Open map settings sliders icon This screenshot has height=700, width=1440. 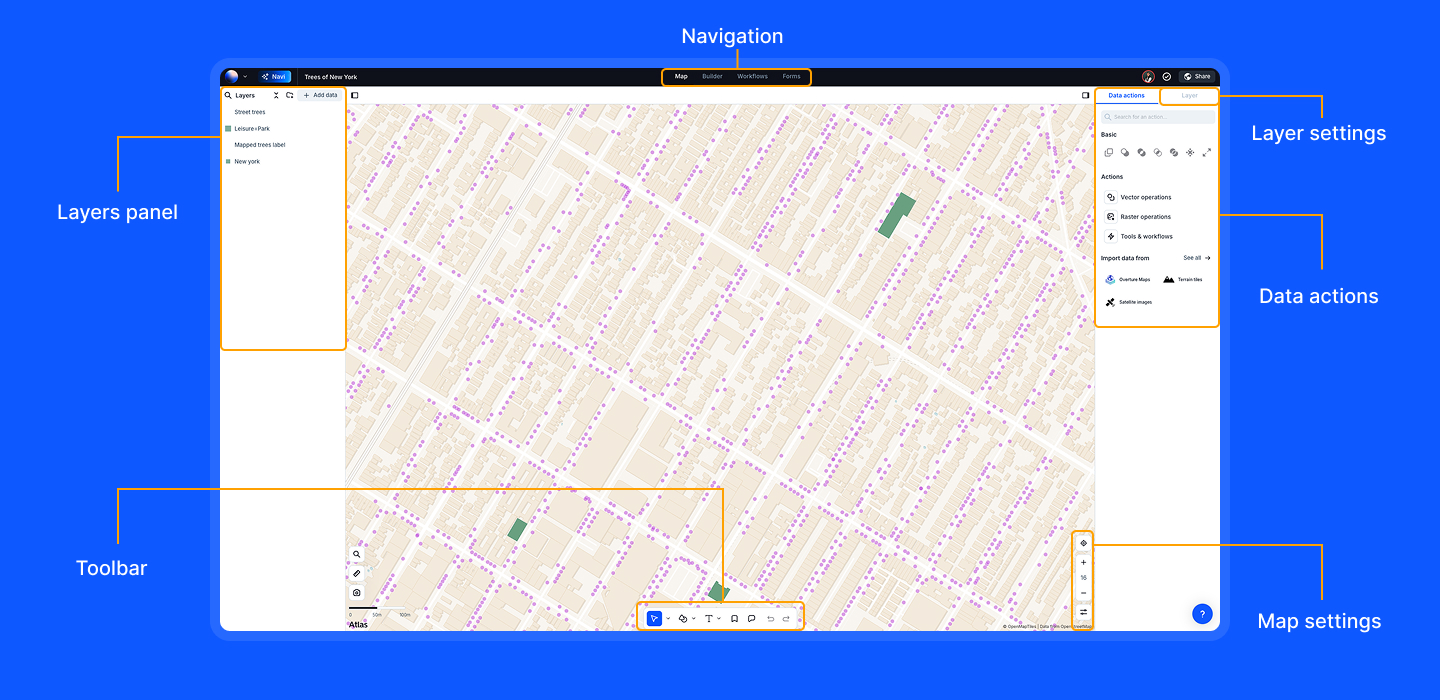pyautogui.click(x=1083, y=612)
